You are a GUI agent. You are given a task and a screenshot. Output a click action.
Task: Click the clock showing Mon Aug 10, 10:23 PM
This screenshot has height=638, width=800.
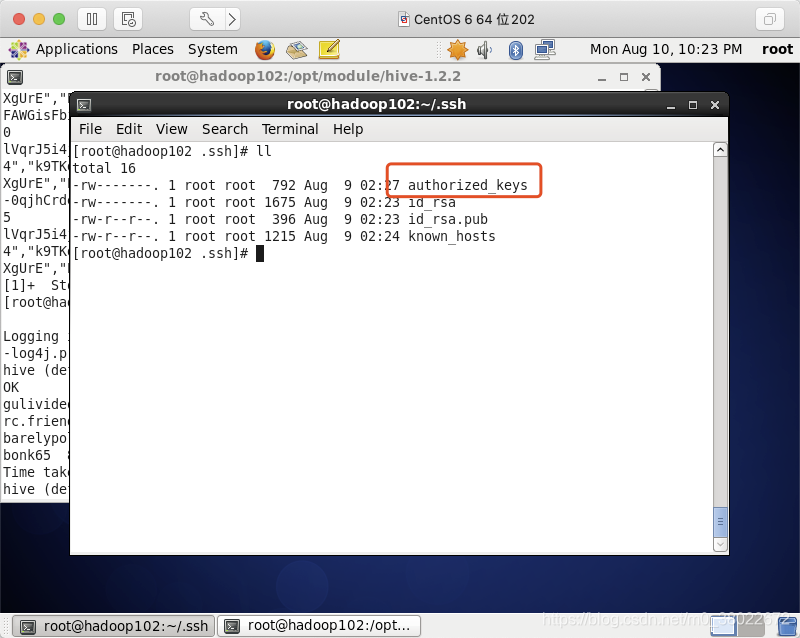tap(666, 49)
